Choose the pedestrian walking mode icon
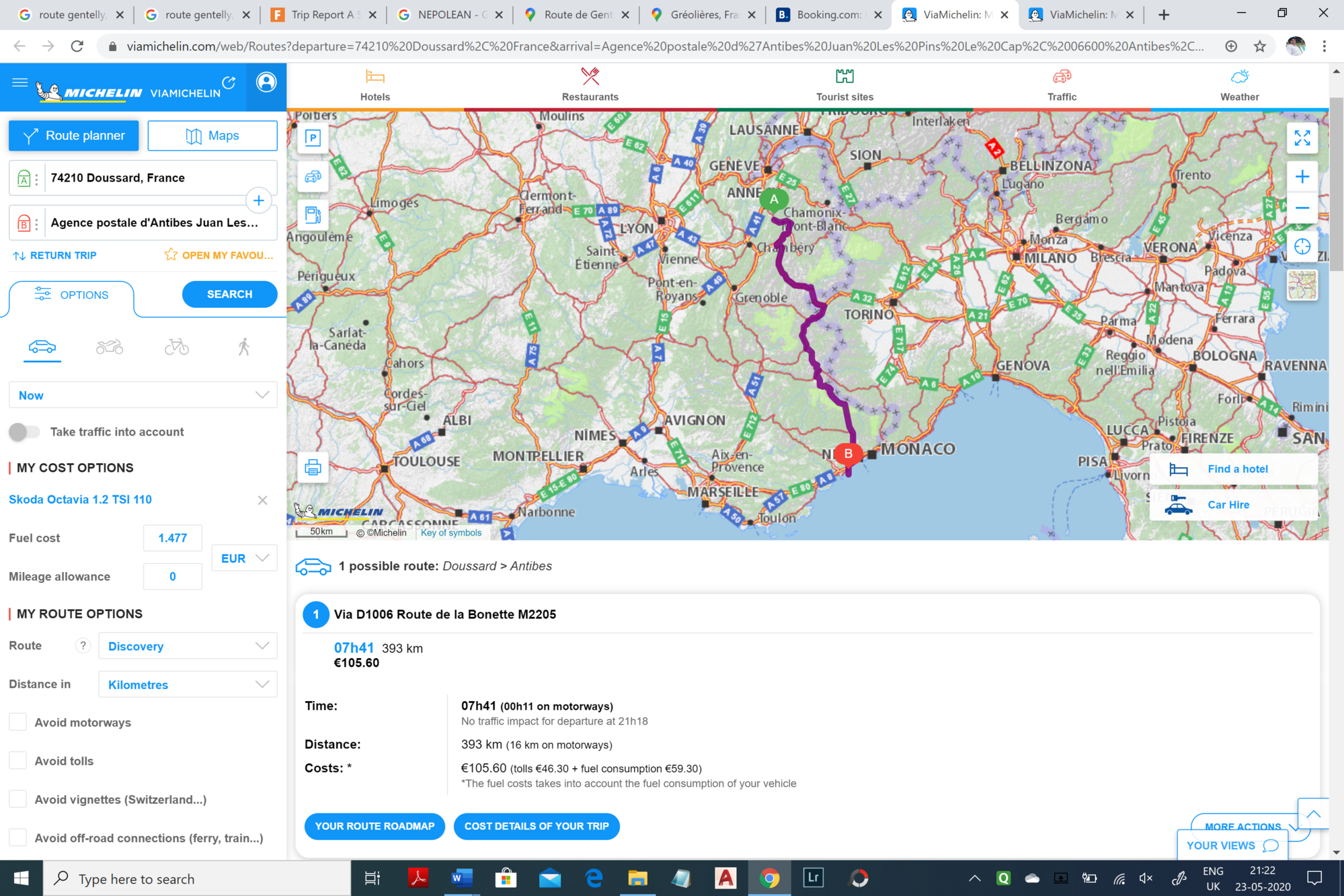This screenshot has width=1344, height=896. point(243,347)
